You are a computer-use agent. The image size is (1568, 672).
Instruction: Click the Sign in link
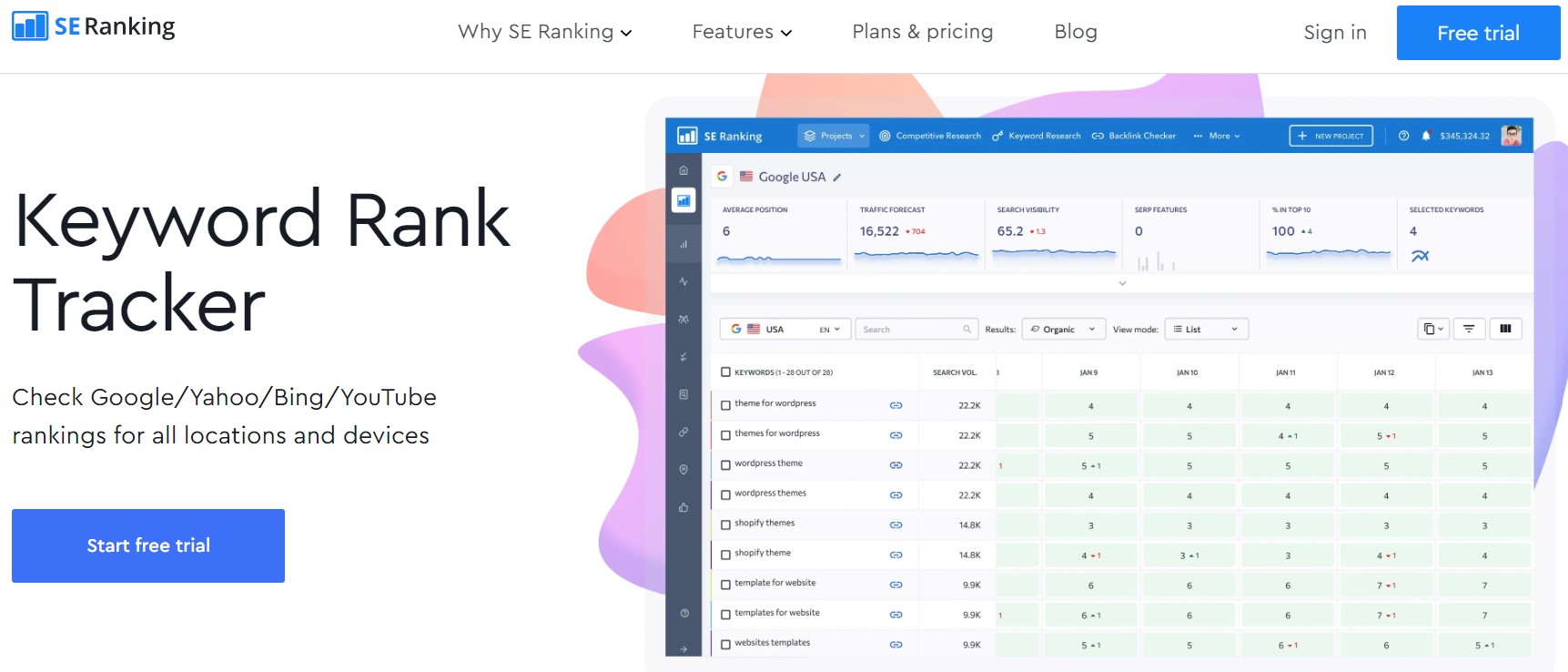[x=1335, y=33]
